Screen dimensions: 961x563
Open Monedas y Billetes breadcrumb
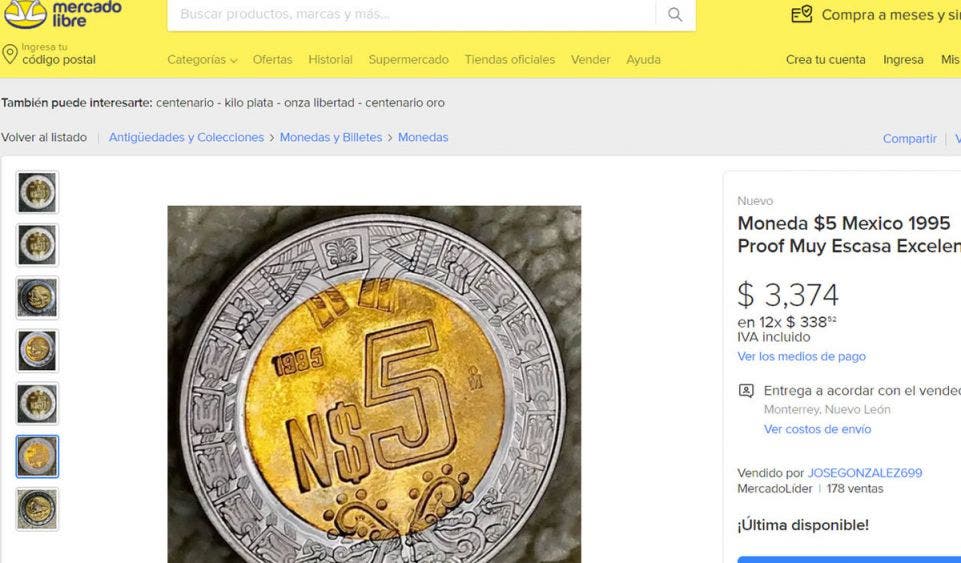[x=331, y=137]
